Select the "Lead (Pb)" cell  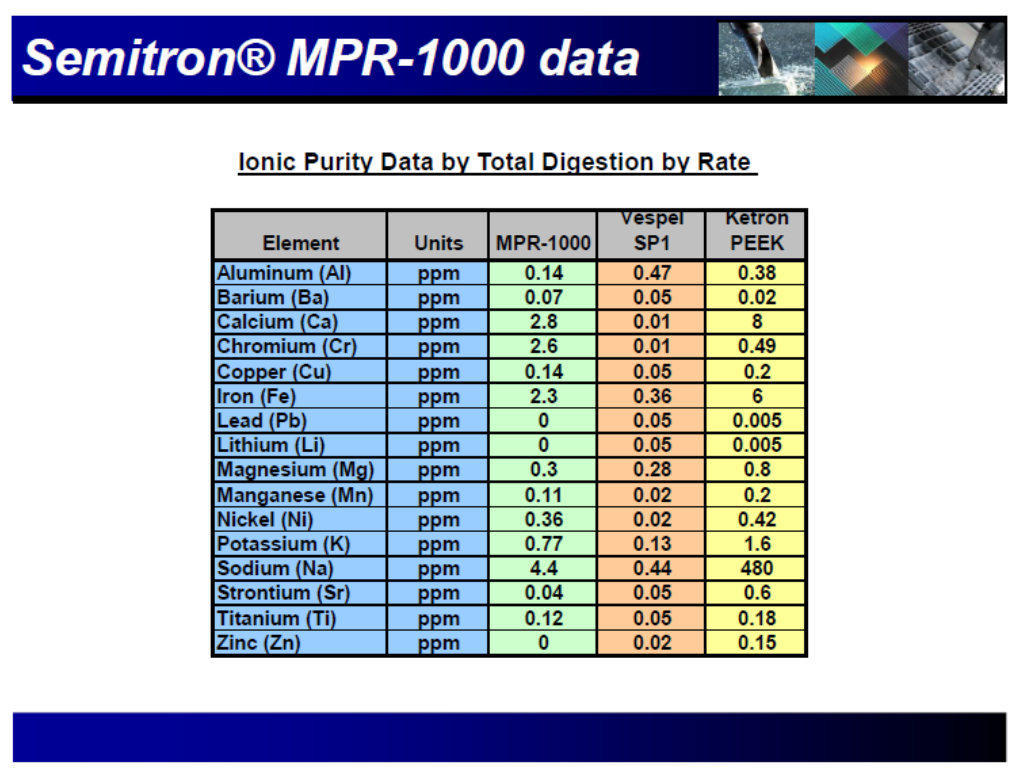coord(300,421)
